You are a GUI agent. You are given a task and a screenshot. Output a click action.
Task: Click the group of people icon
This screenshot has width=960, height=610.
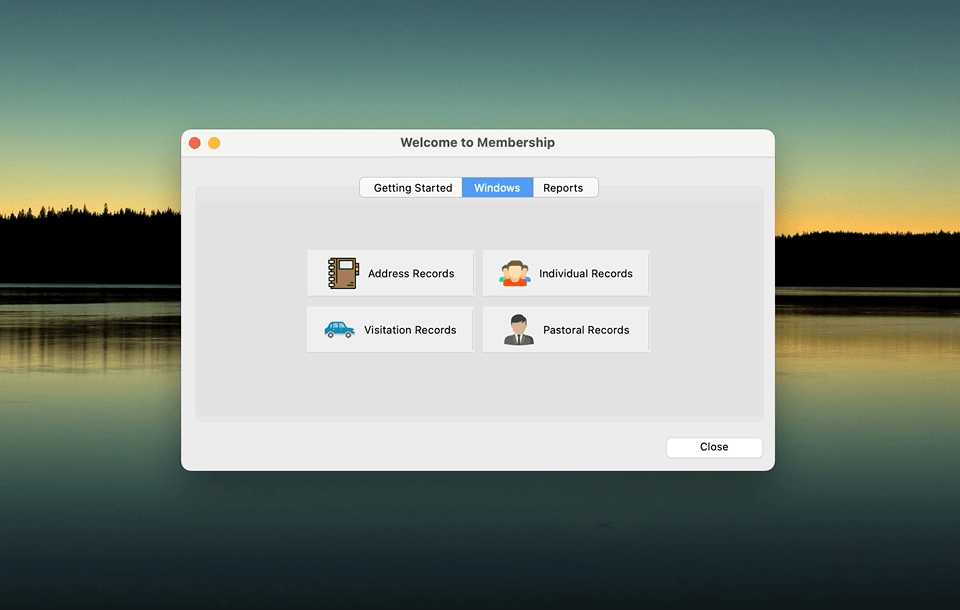[x=515, y=273]
